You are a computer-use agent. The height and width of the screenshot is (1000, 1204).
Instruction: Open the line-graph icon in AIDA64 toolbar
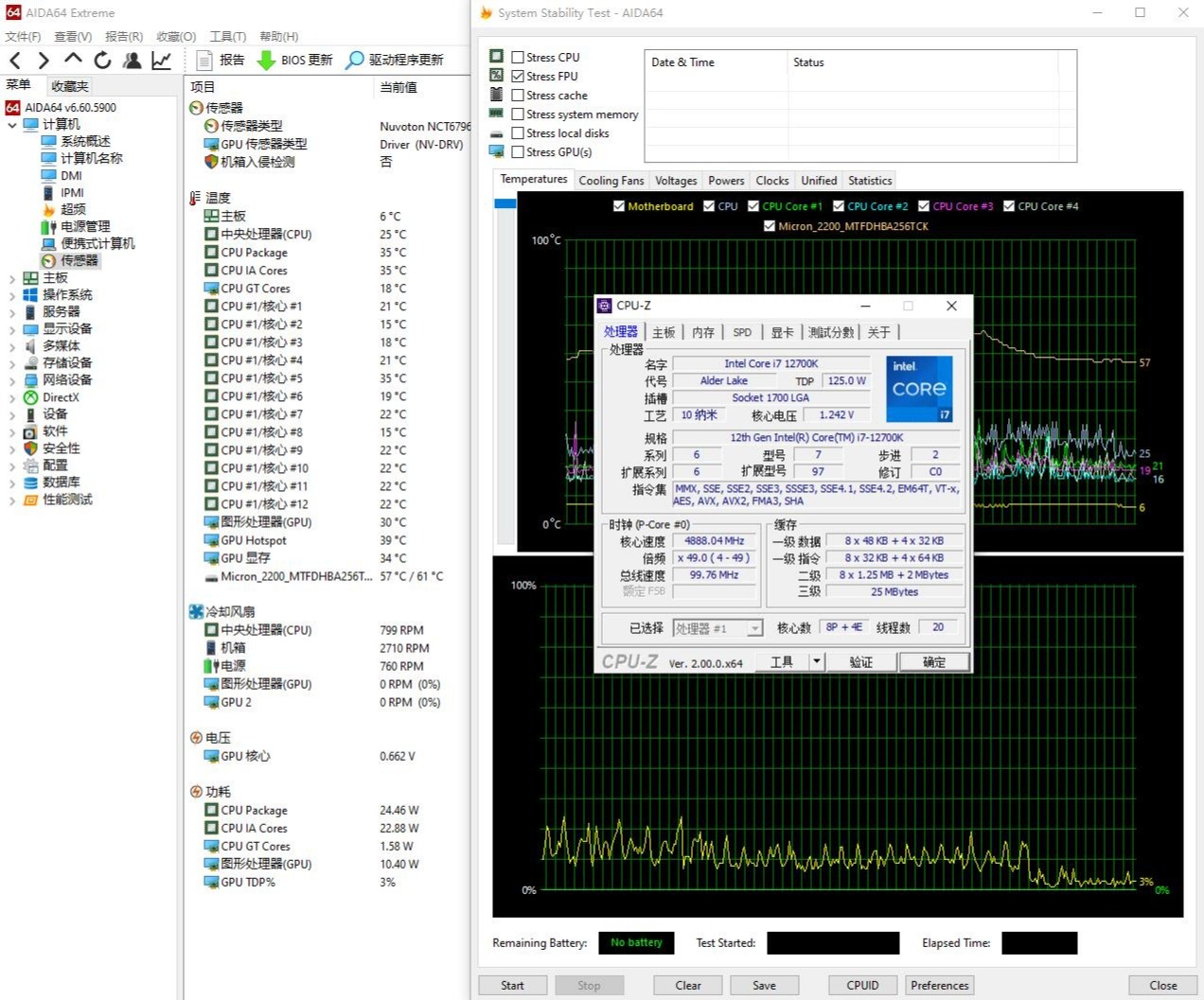tap(162, 61)
